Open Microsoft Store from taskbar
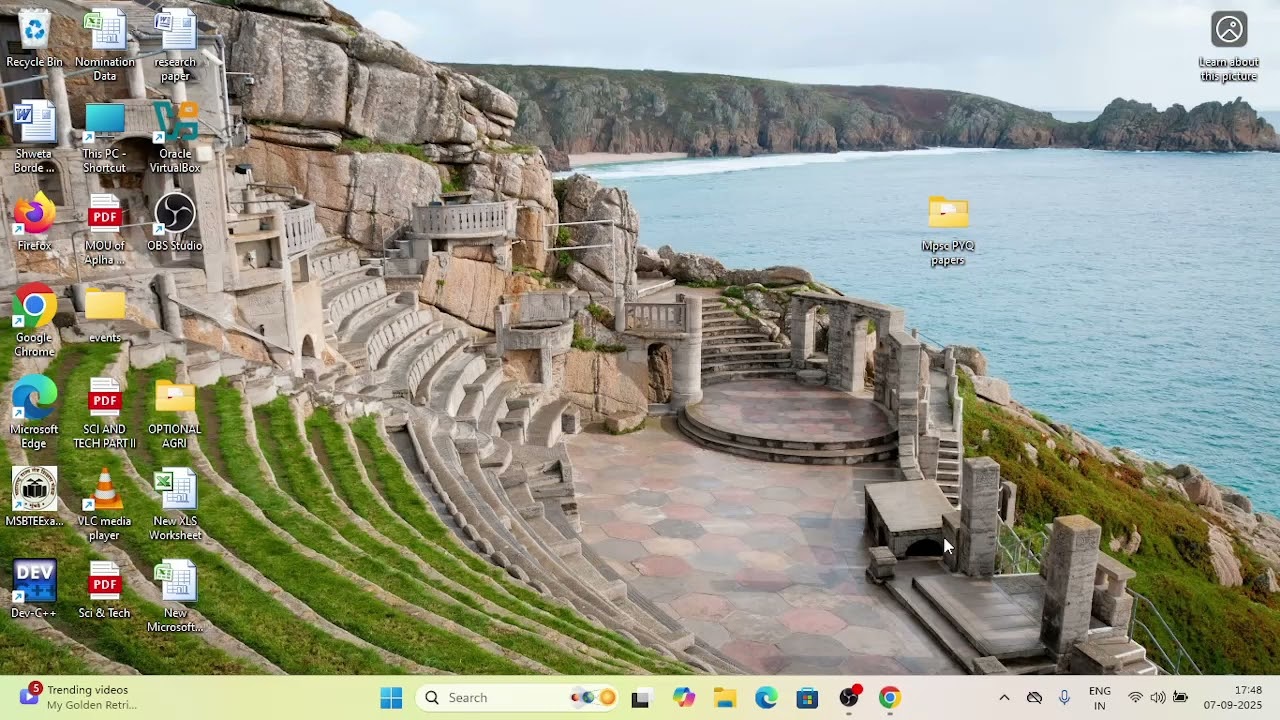Viewport: 1280px width, 720px height. [807, 698]
